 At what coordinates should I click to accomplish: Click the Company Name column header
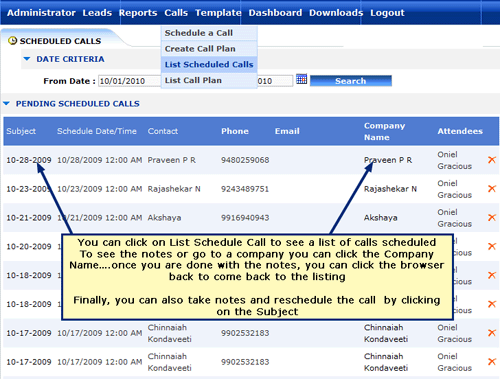point(384,131)
